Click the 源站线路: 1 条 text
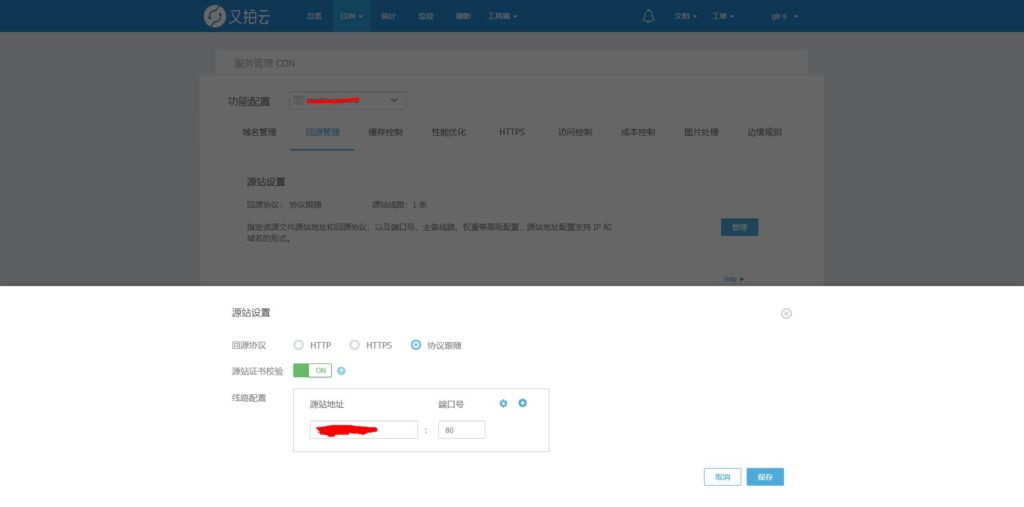Screen dimensions: 1024x507 400,204
